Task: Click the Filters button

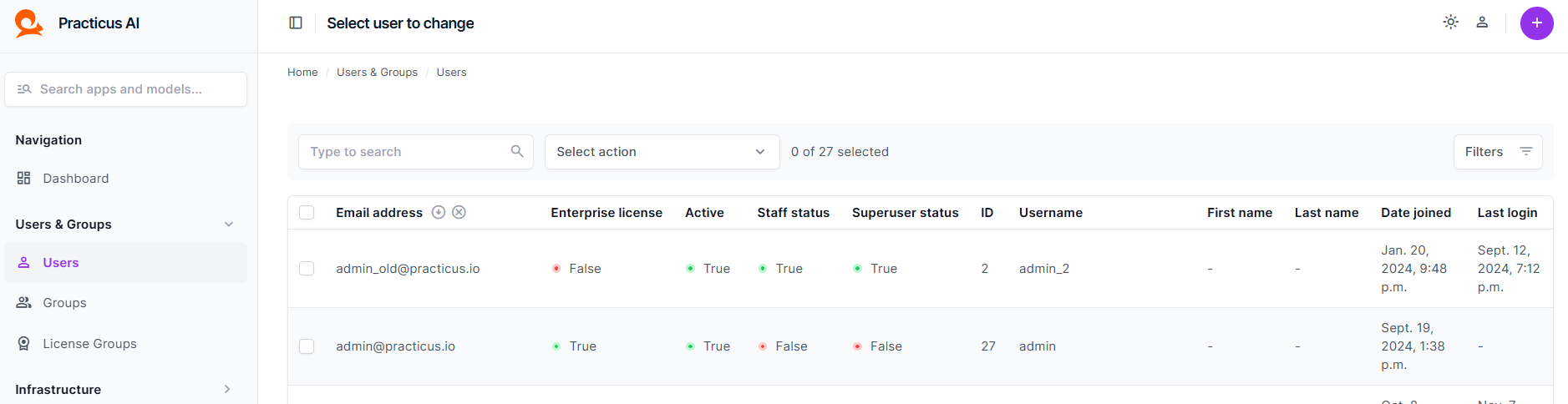Action: [x=1497, y=152]
